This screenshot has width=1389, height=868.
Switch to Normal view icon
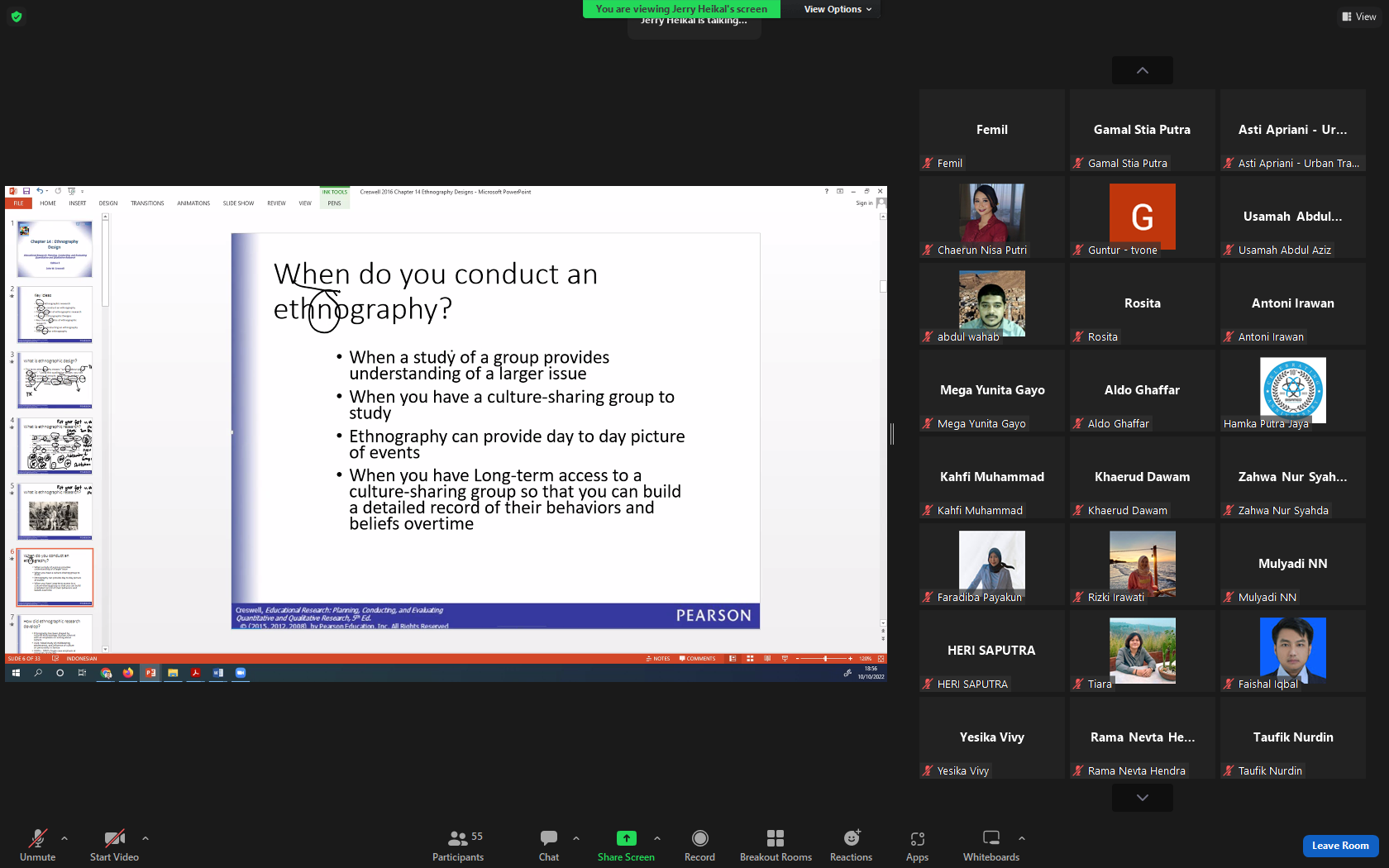tap(733, 659)
